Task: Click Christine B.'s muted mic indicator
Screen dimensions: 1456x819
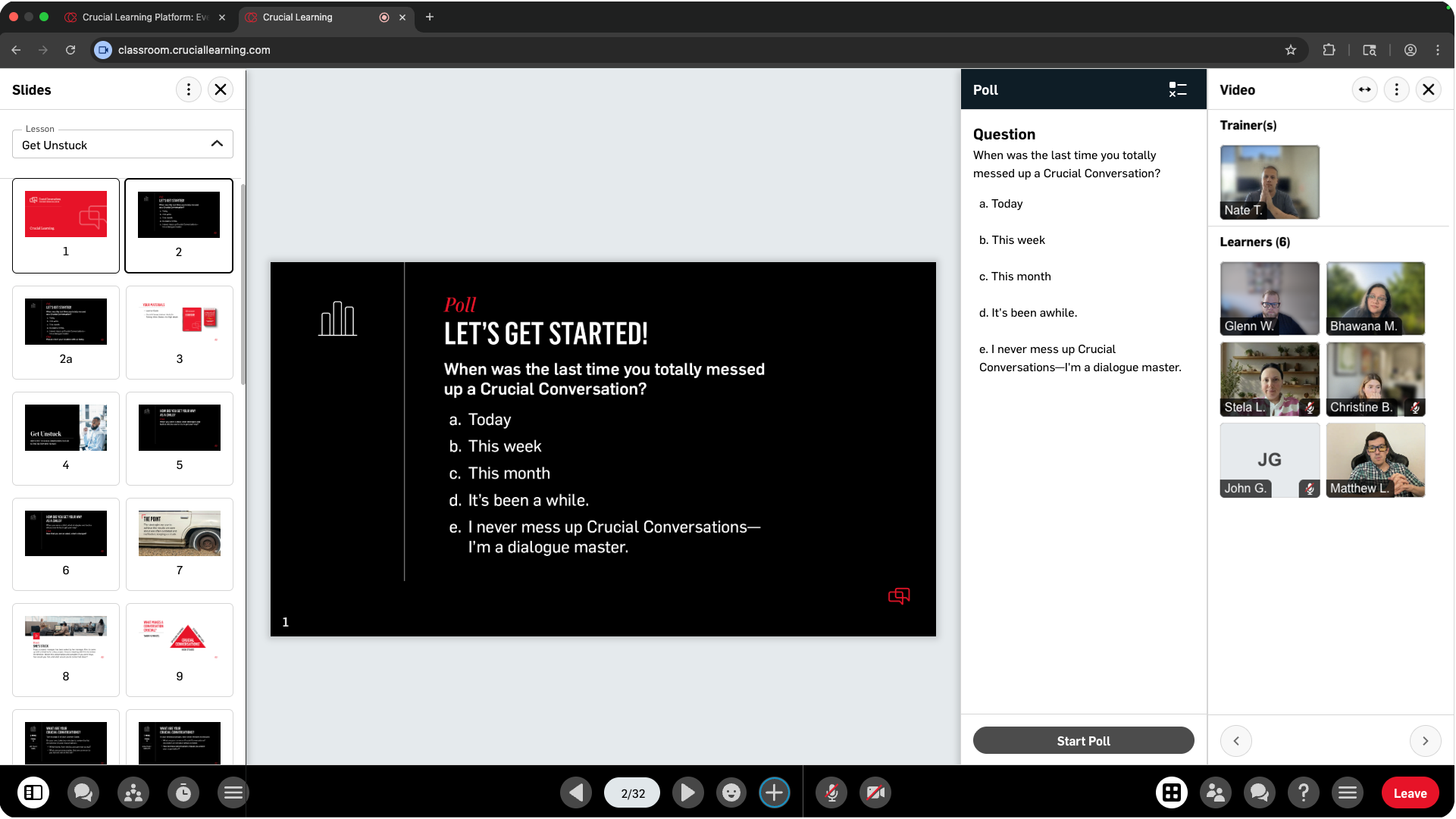Action: (1415, 408)
